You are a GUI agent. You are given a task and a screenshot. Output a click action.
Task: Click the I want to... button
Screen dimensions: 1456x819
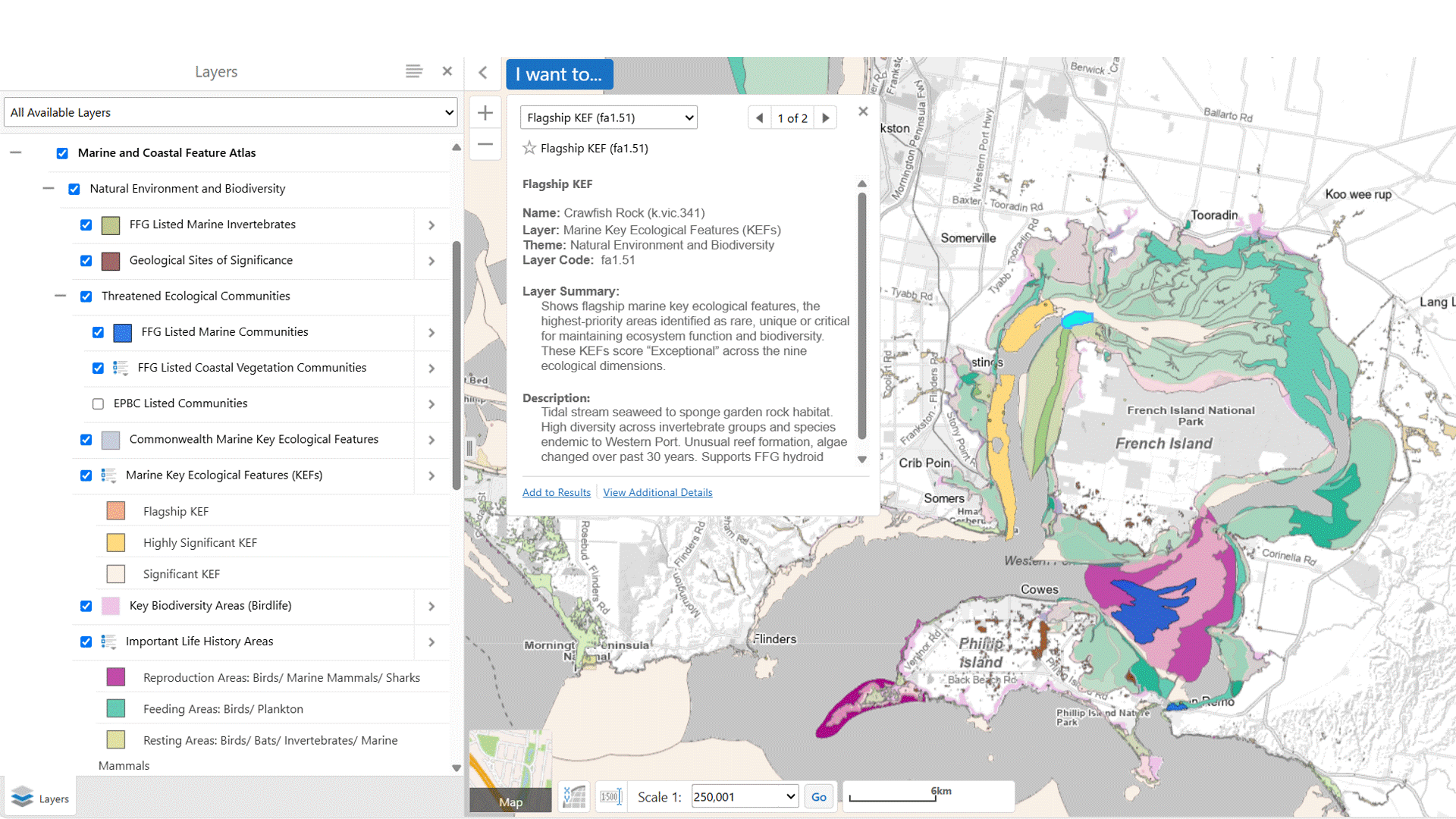tap(559, 74)
